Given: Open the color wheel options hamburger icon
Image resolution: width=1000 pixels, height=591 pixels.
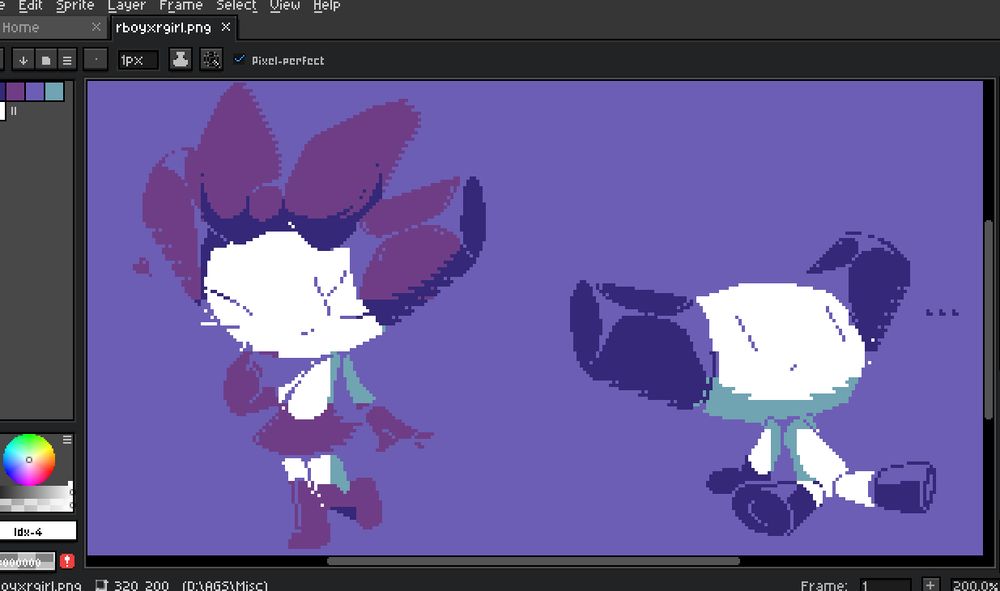Looking at the screenshot, I should pos(67,439).
